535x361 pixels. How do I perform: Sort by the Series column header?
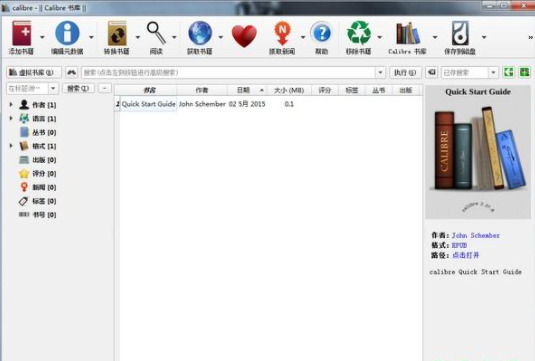[379, 90]
